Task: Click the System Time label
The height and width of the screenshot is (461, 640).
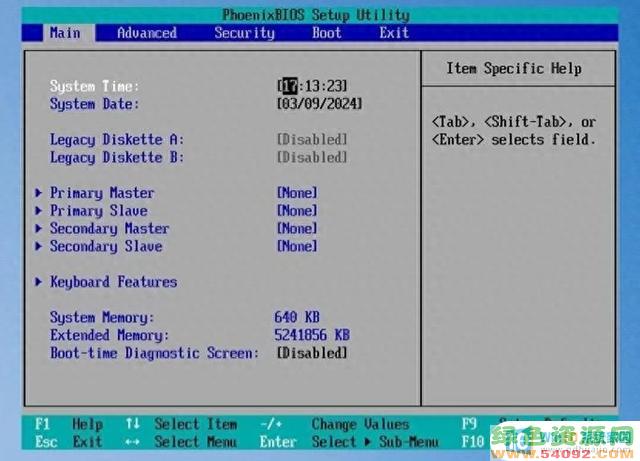Action: point(94,86)
